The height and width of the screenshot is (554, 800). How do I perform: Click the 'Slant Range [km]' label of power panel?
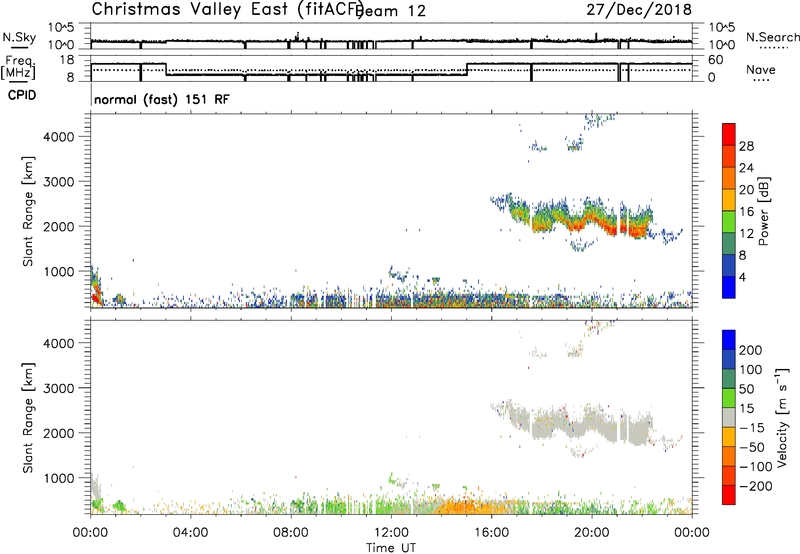(x=29, y=211)
